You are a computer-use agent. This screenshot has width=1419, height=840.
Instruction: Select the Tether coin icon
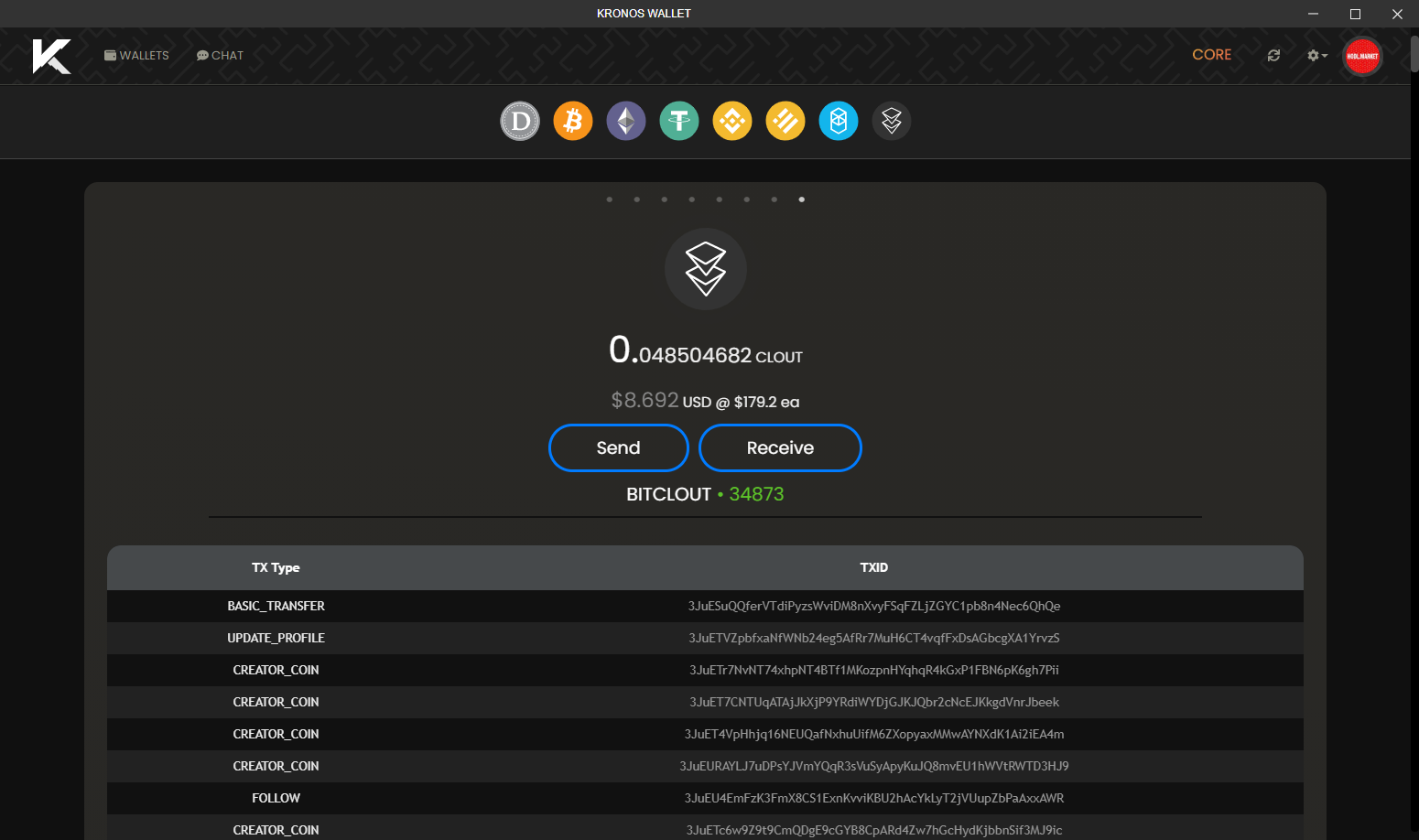679,121
